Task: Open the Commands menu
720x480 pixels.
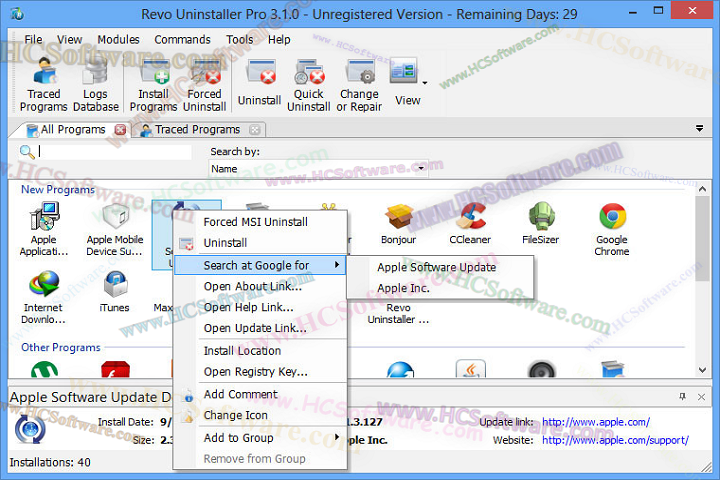Action: tap(182, 40)
